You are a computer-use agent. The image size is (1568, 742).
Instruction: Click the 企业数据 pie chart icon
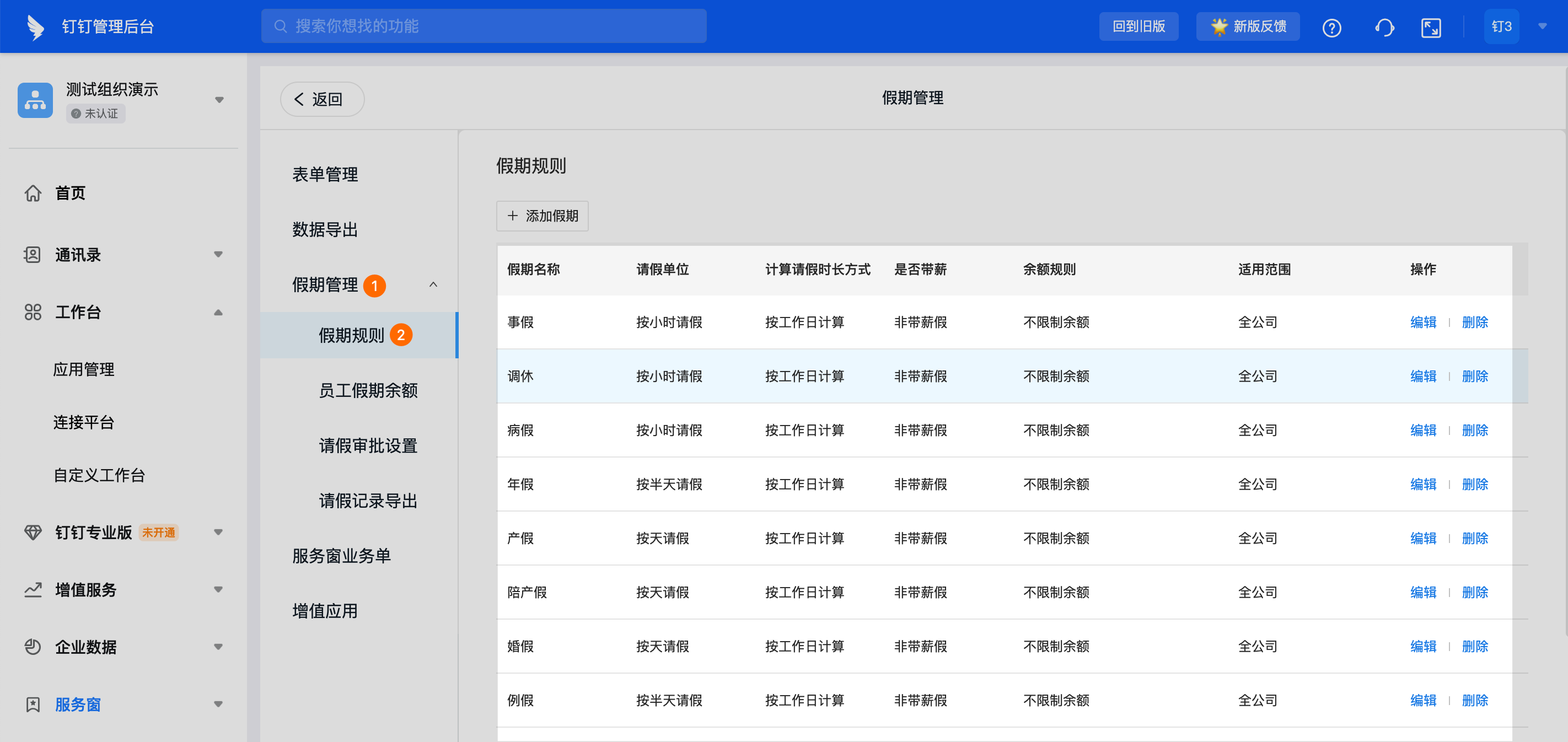tap(33, 647)
